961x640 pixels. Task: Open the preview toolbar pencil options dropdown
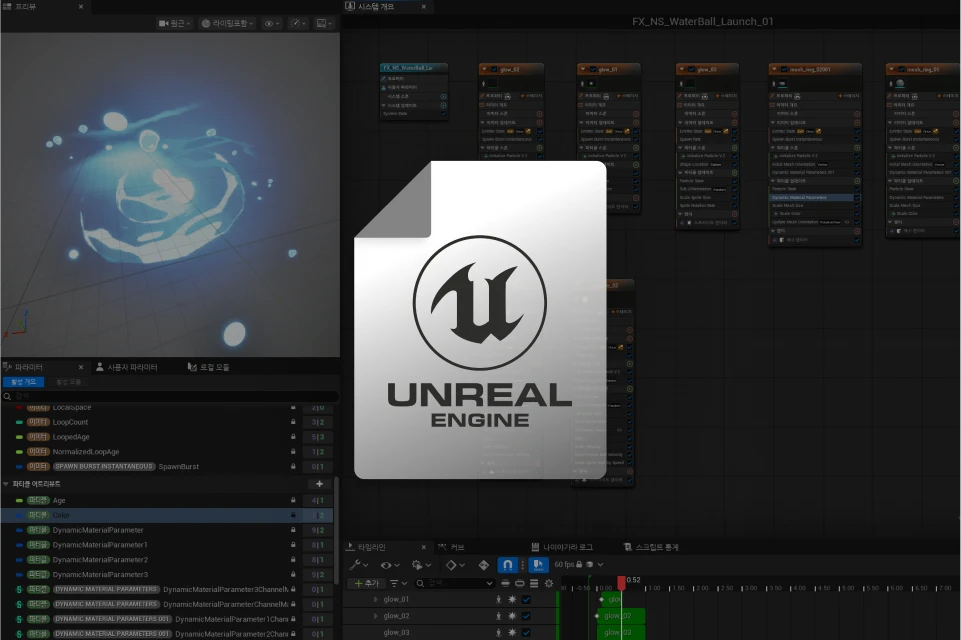pos(298,23)
